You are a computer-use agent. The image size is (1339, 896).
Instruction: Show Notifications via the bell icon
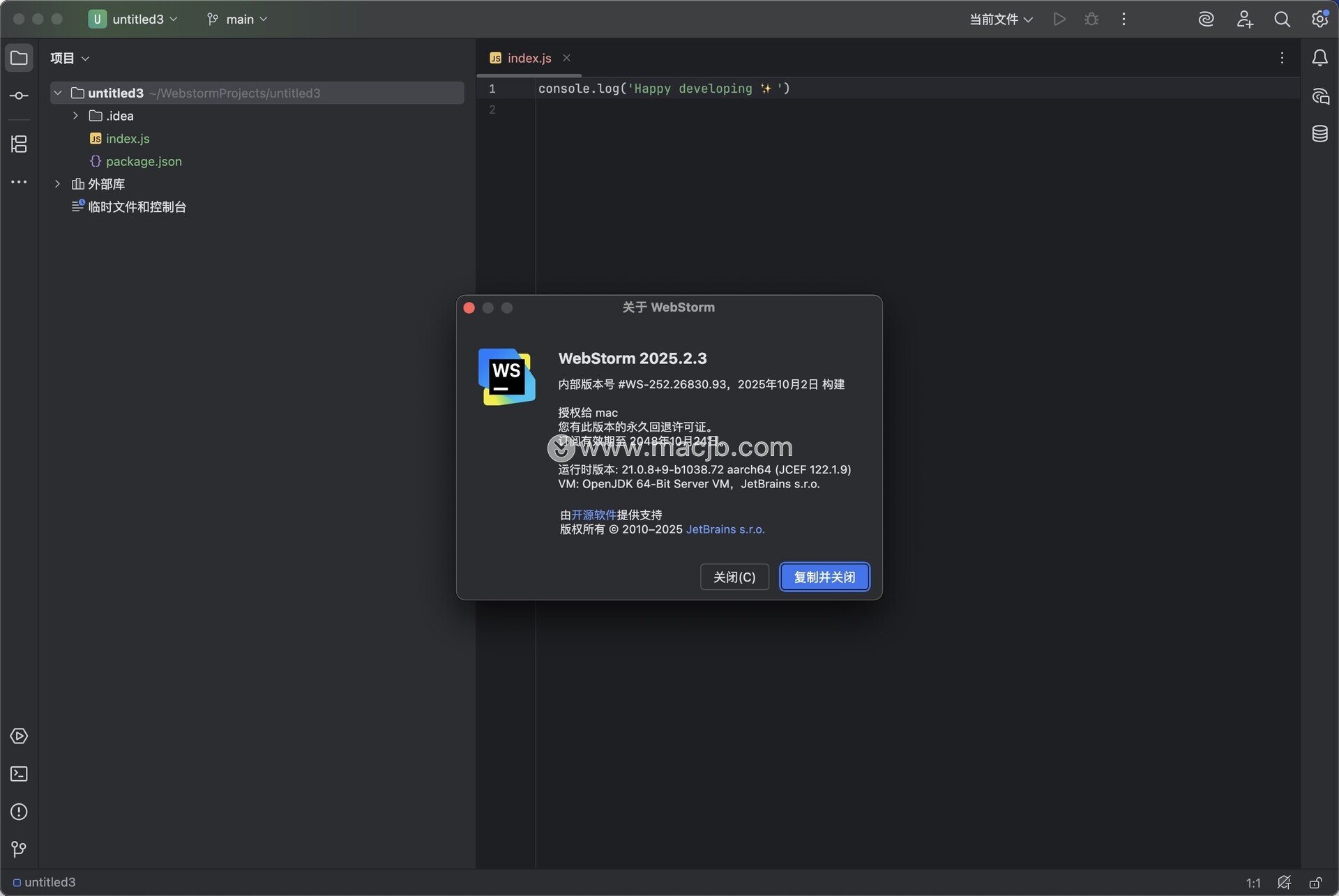(1319, 58)
